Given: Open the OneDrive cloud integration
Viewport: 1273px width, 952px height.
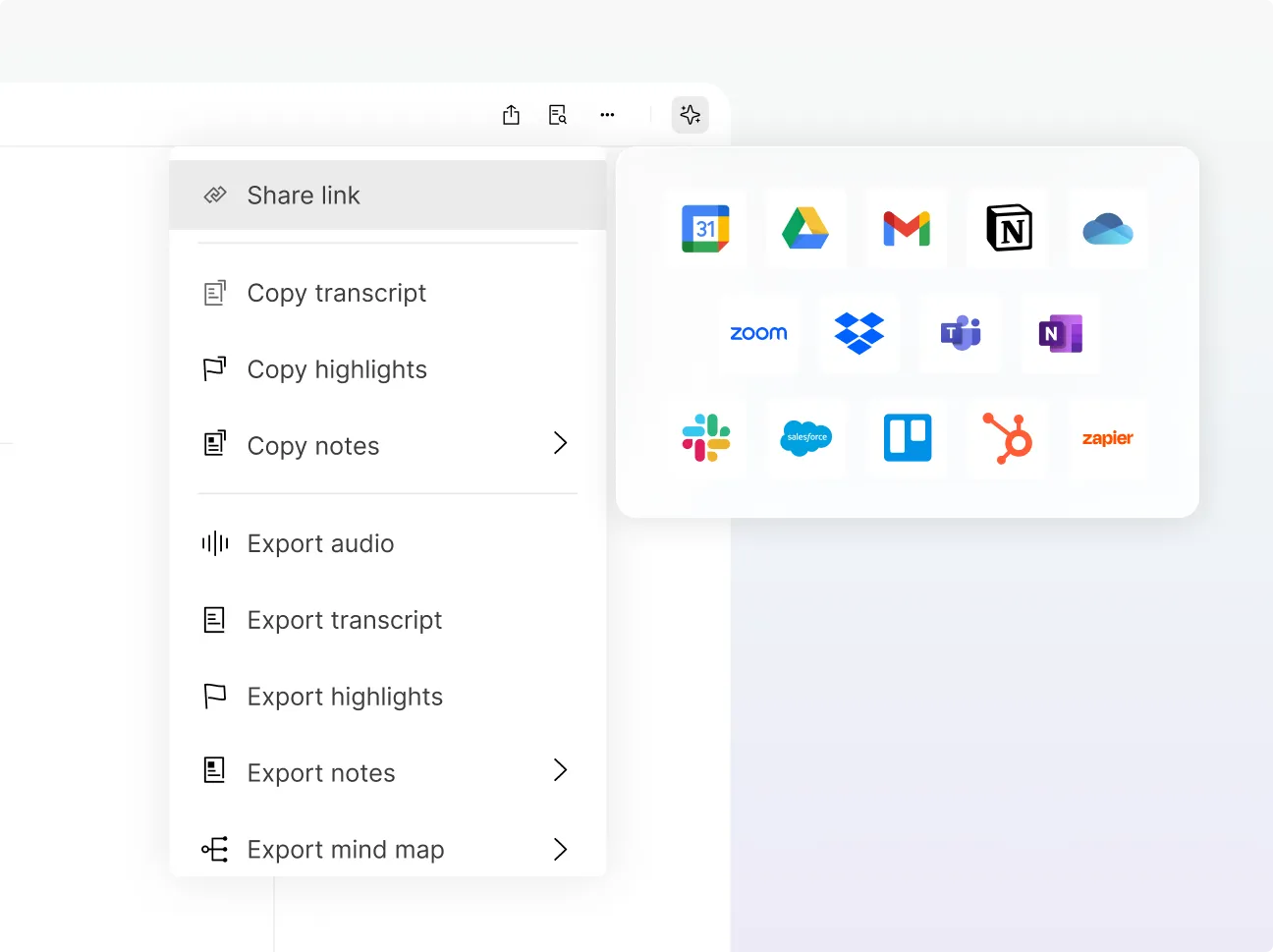Looking at the screenshot, I should click(1108, 229).
